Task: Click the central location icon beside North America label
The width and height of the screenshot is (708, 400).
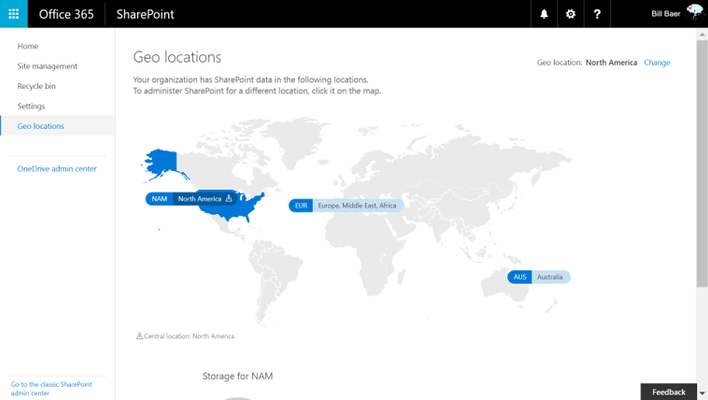Action: pos(229,199)
